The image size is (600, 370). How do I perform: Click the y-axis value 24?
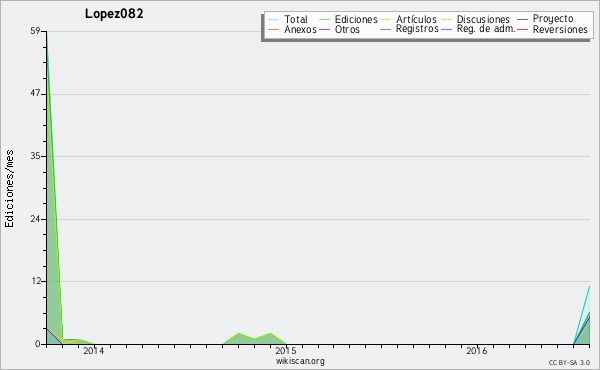[35, 219]
